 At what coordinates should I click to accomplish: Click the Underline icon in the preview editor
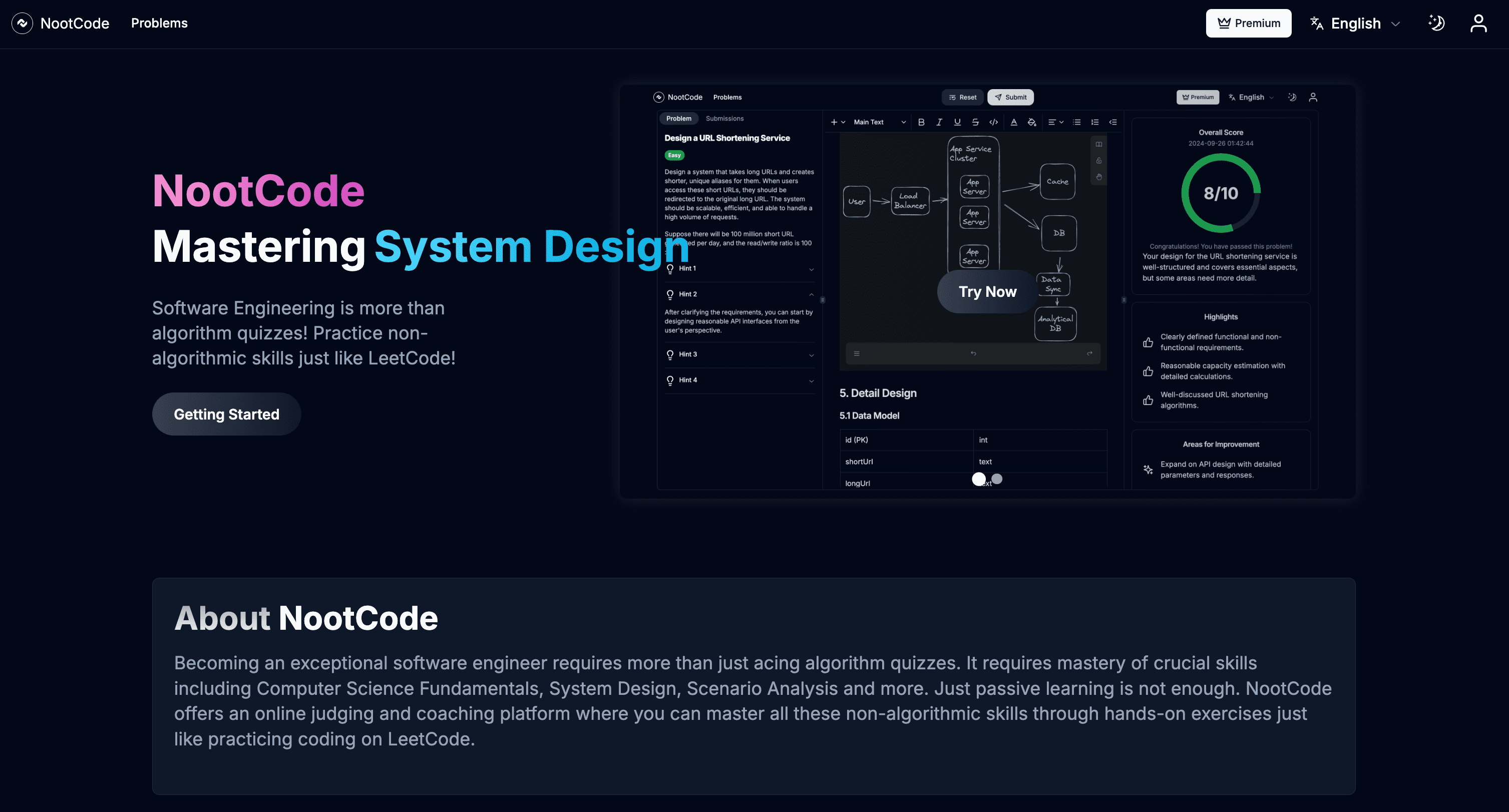[x=957, y=122]
